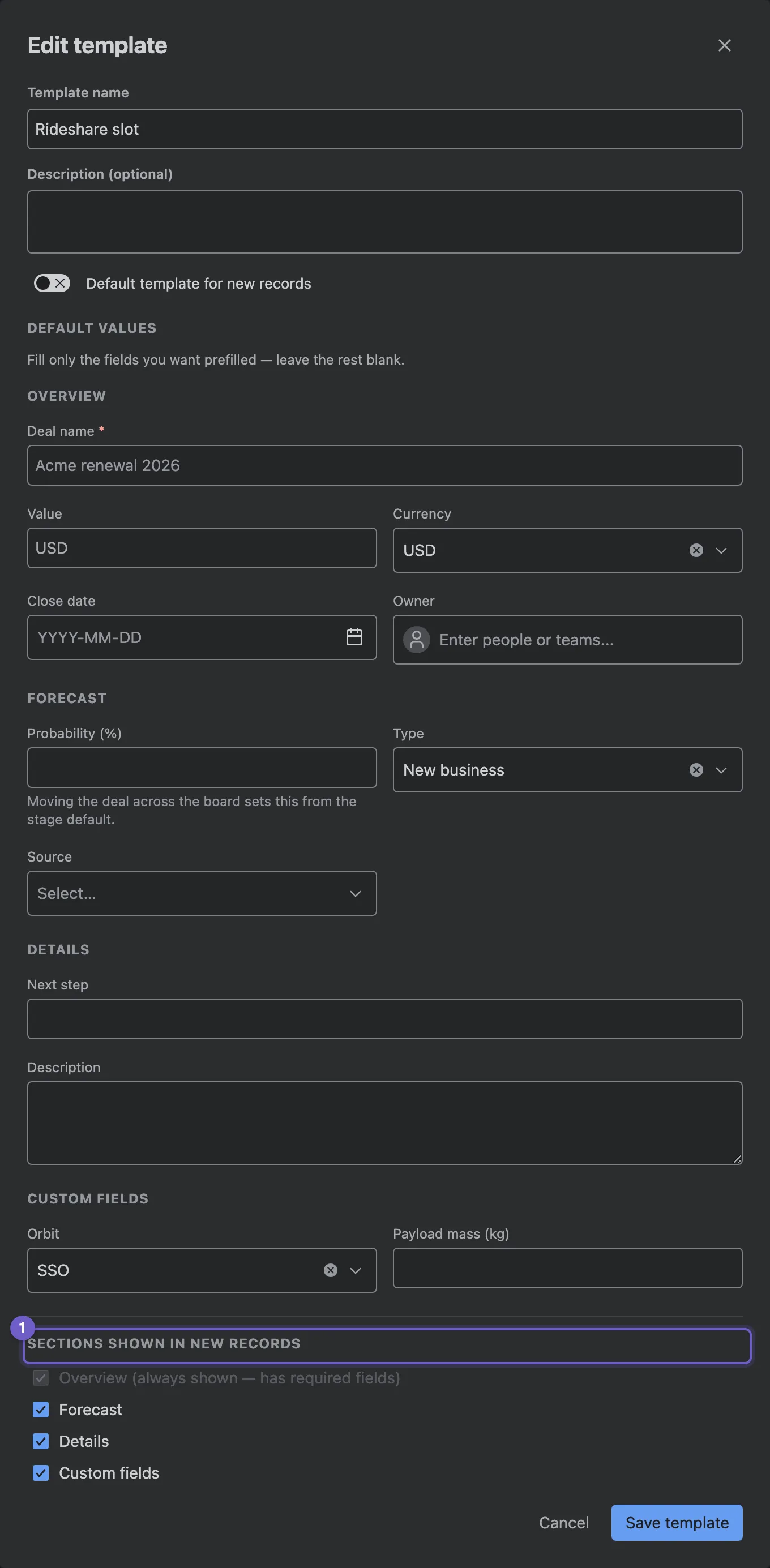Expand the Type dropdown chevron

pyautogui.click(x=721, y=770)
